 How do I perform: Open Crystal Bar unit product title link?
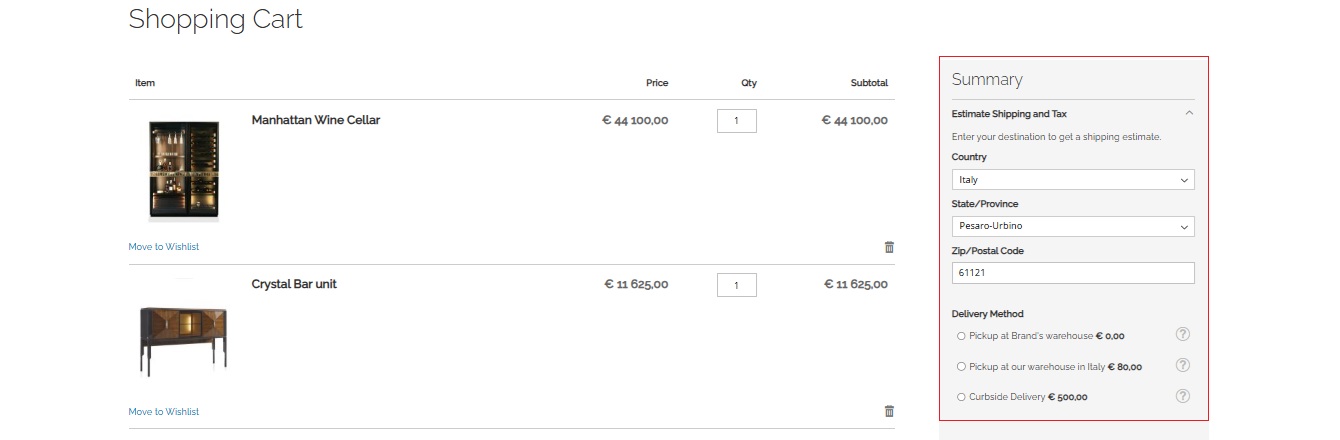294,284
